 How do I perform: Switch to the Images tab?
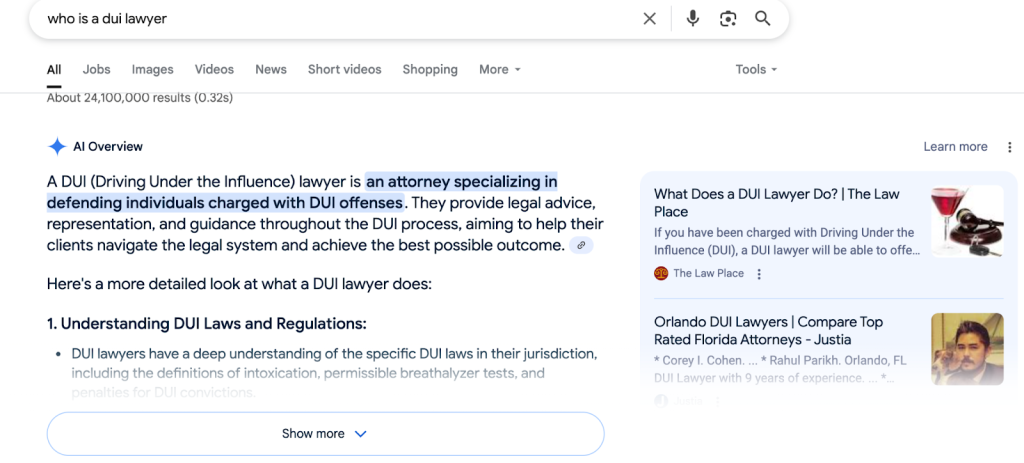[153, 69]
